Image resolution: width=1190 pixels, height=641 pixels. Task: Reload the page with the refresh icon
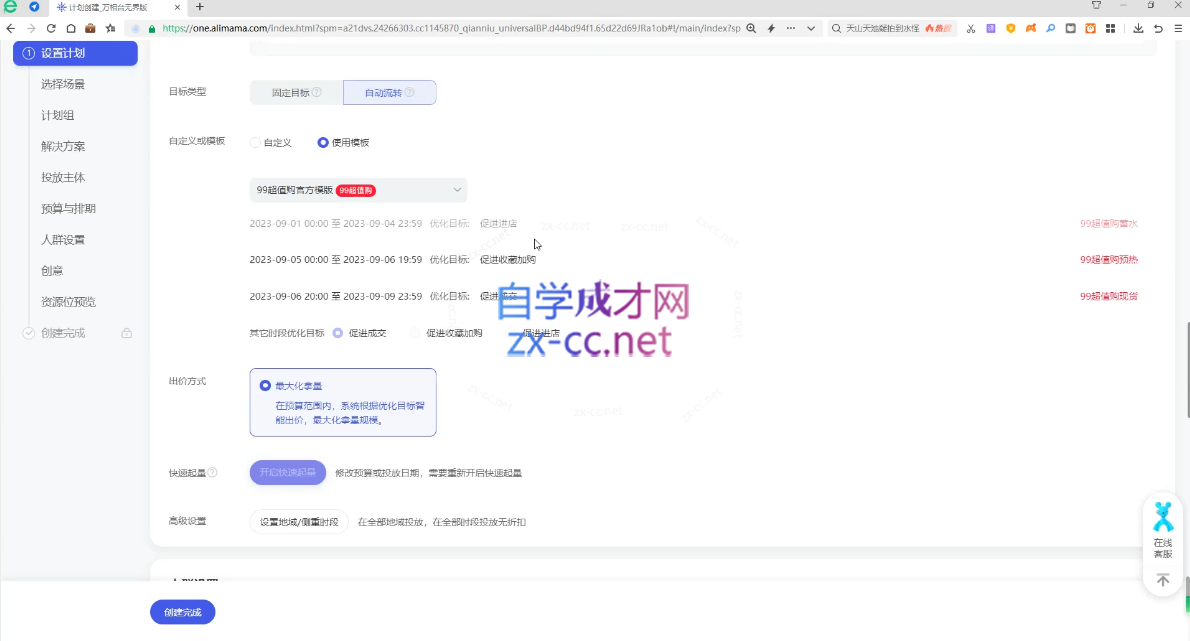[x=51, y=28]
